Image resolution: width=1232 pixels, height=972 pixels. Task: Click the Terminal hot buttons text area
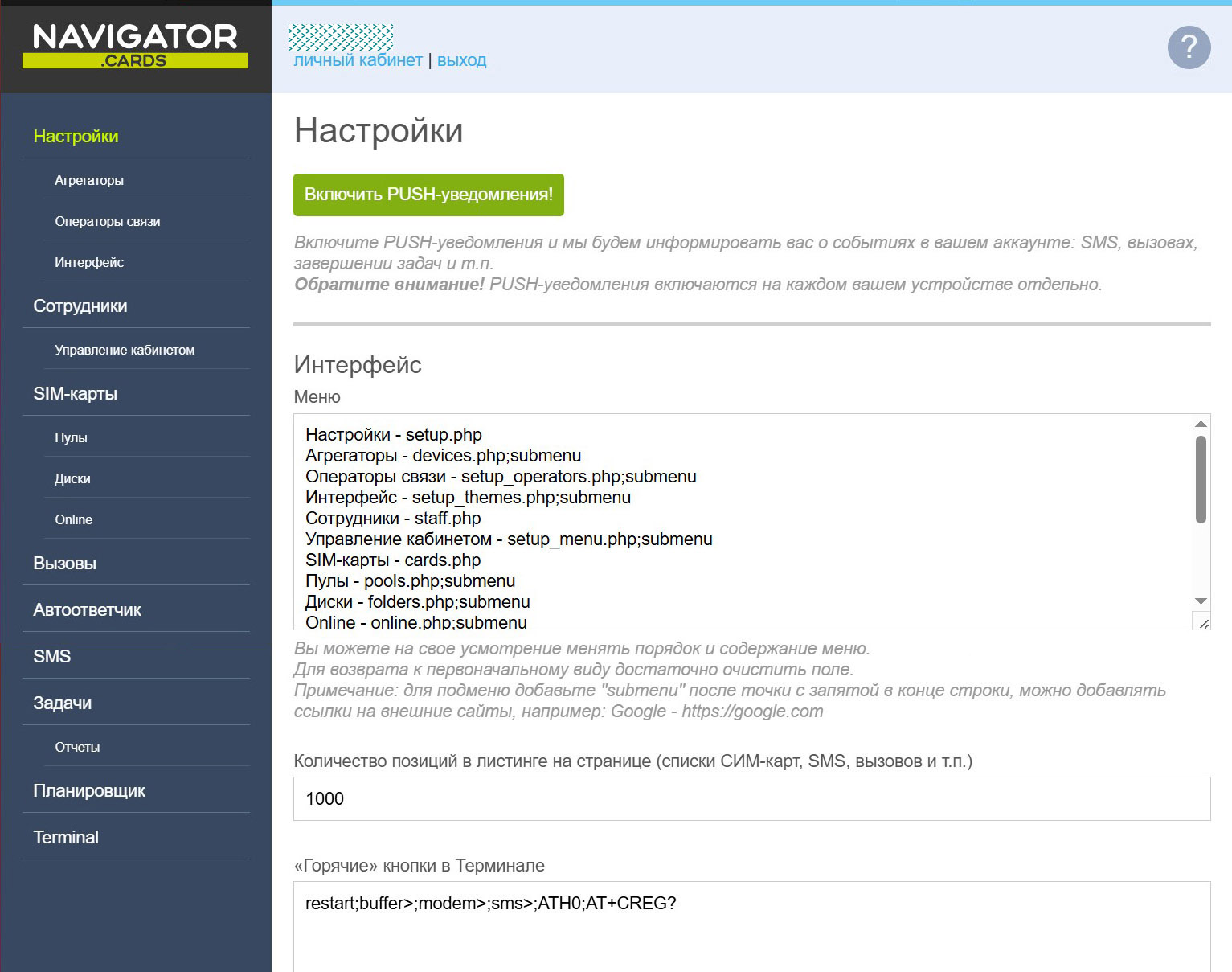click(751, 925)
